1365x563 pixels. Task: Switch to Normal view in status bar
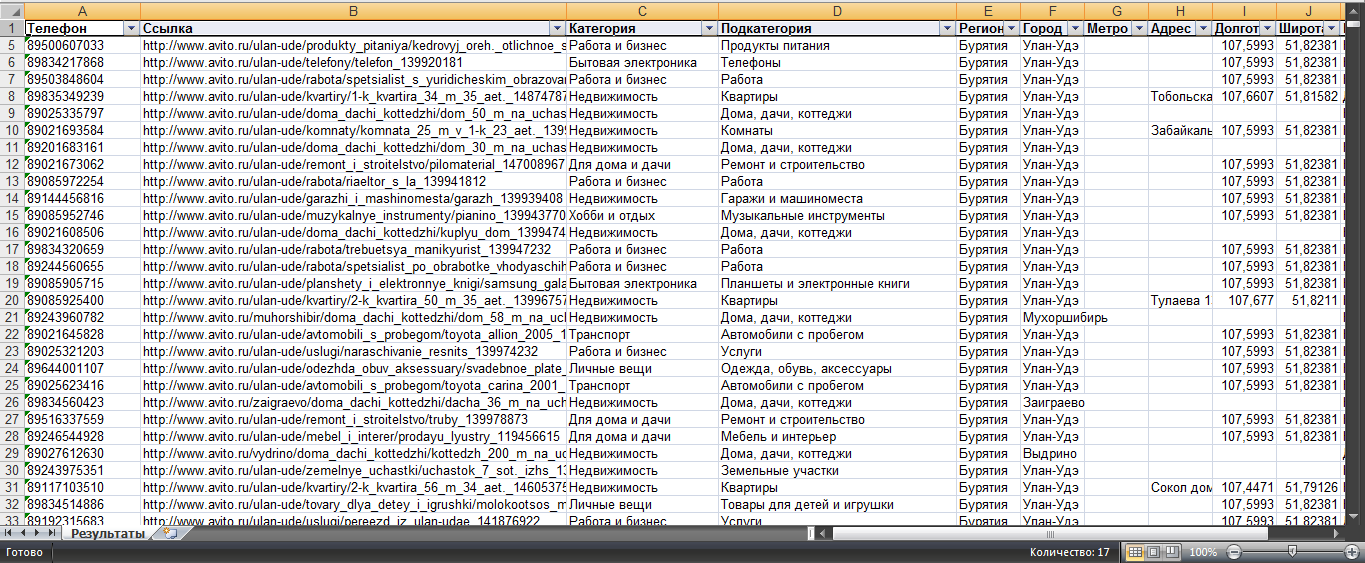tap(1135, 552)
